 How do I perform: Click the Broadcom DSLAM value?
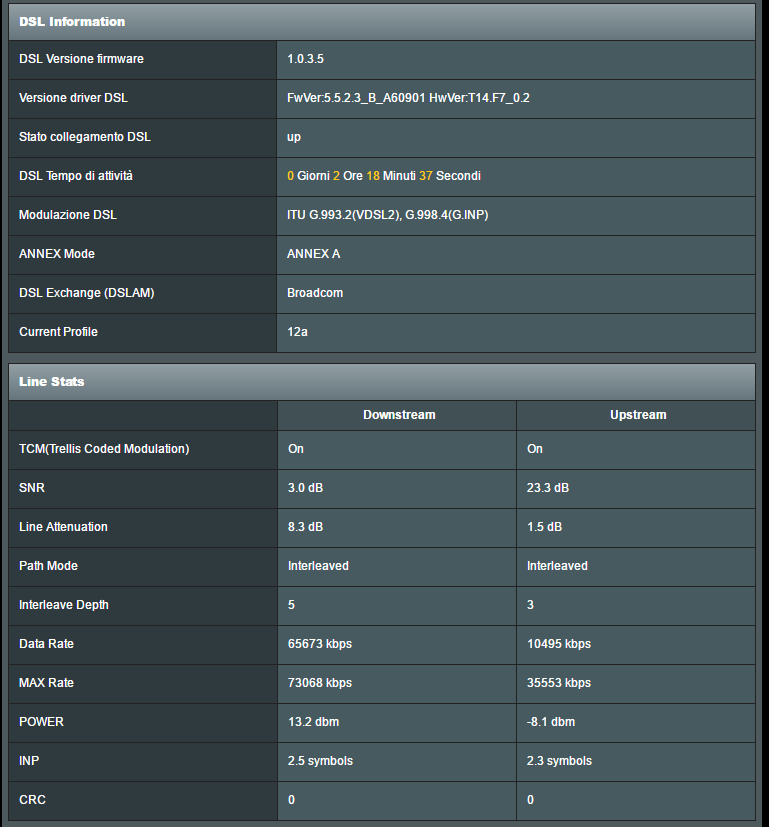click(315, 293)
